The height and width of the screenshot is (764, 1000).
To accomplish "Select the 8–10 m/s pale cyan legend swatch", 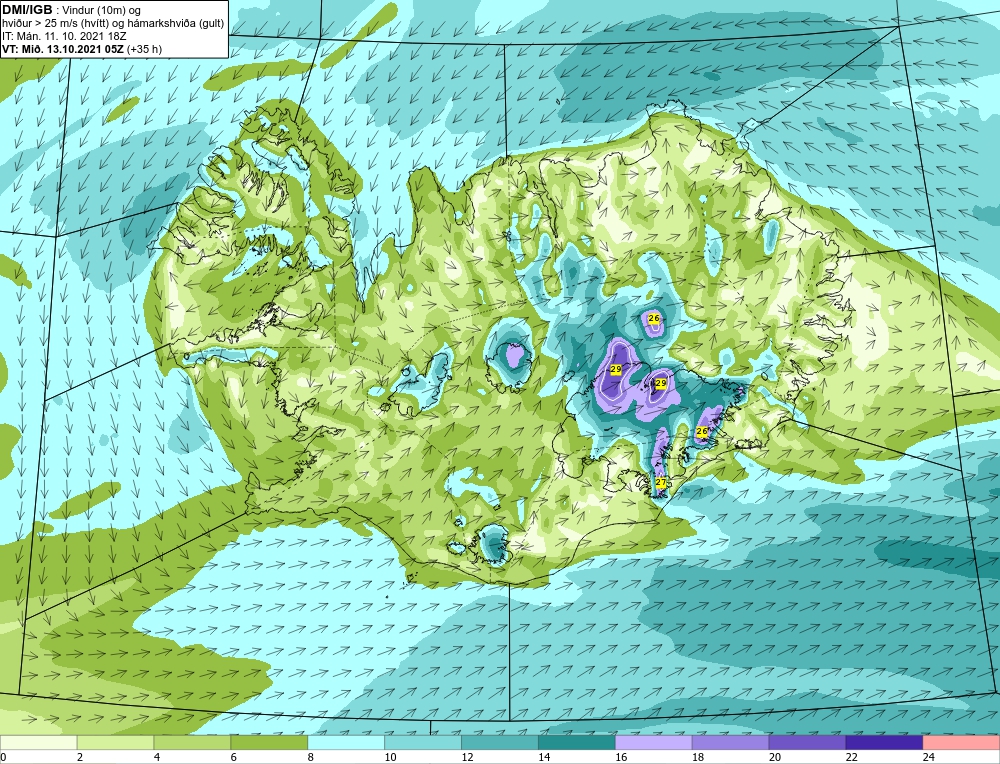I will click(x=346, y=742).
